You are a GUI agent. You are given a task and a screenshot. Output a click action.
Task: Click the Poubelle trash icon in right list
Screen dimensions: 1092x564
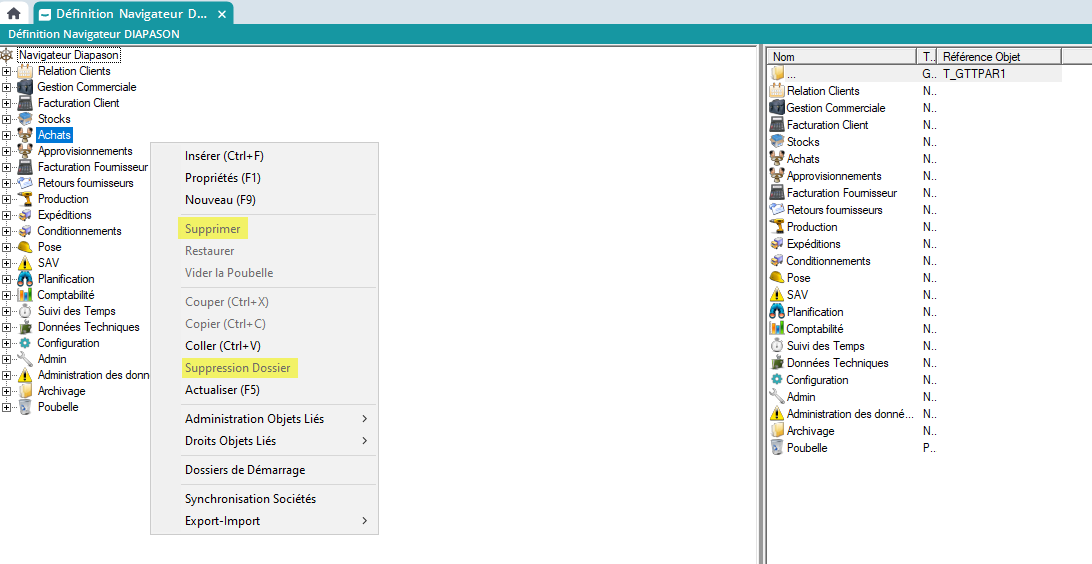(x=777, y=448)
